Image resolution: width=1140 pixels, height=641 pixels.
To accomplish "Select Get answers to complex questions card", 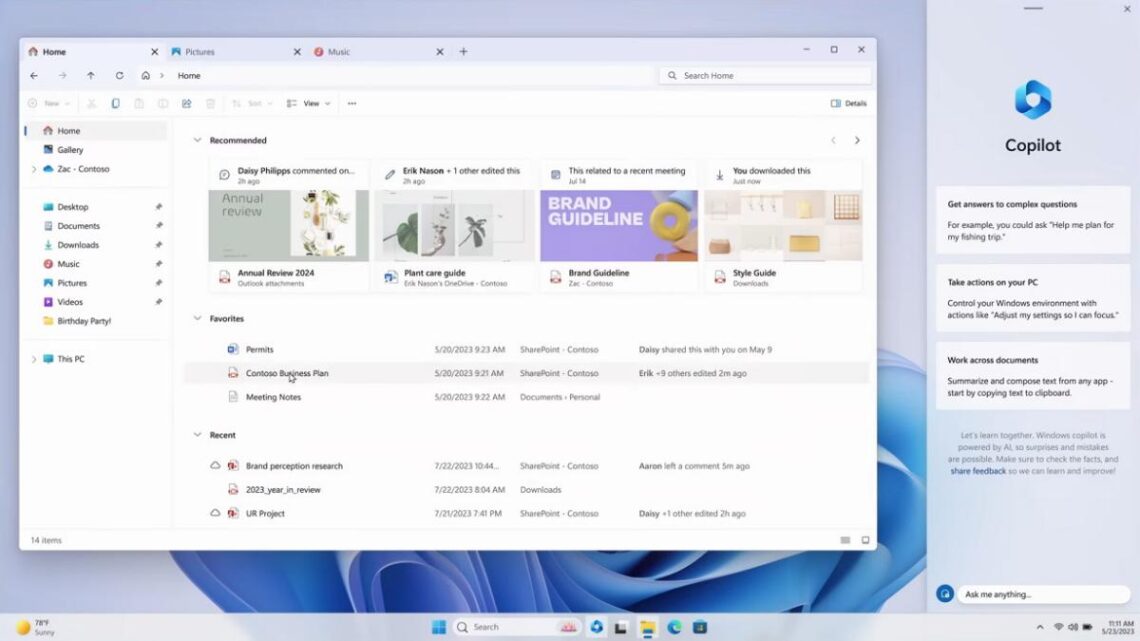I will click(1032, 220).
